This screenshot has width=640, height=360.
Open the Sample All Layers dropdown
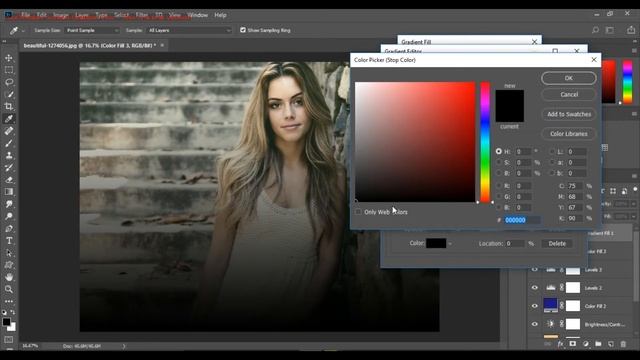click(189, 30)
